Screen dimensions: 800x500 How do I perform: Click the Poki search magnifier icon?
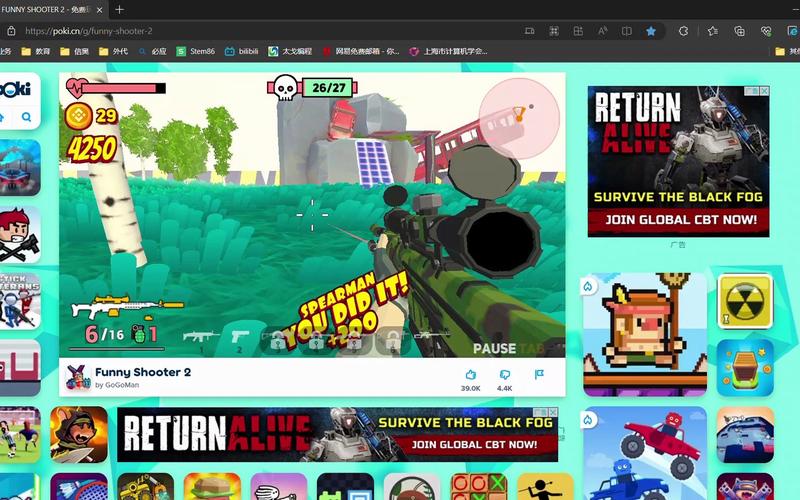pyautogui.click(x=26, y=117)
